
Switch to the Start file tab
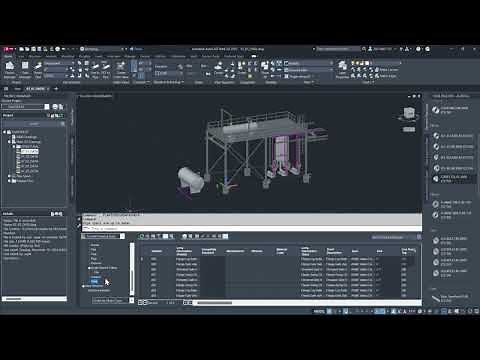point(17,89)
